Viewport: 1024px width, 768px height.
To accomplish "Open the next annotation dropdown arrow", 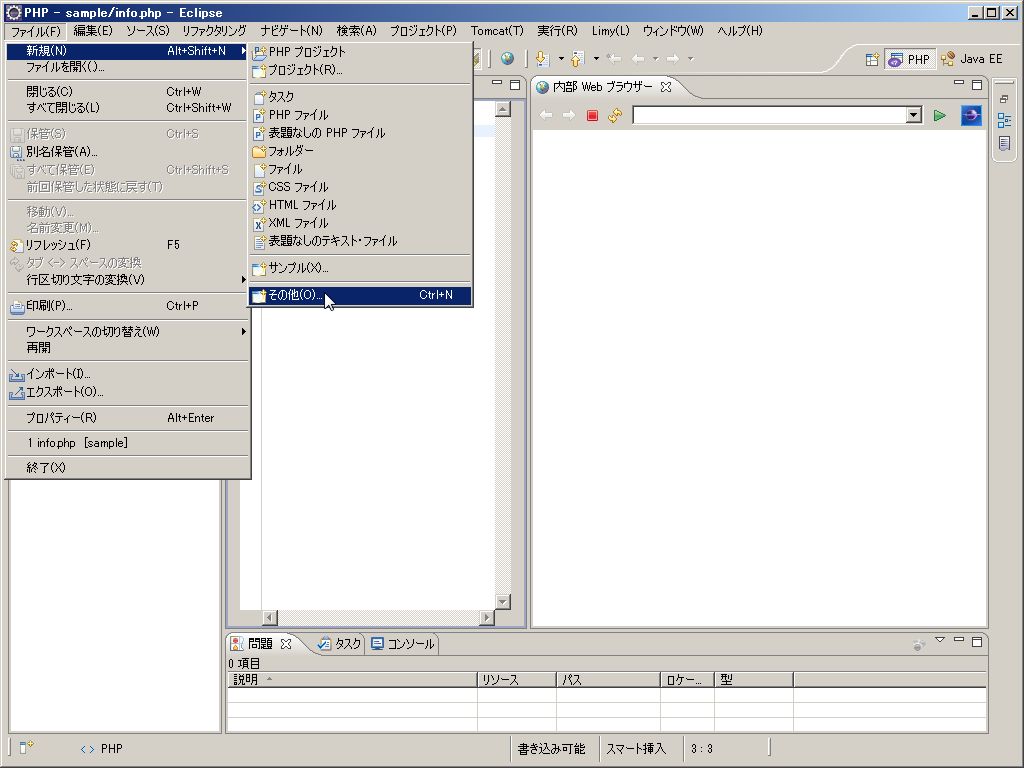I will (561, 59).
